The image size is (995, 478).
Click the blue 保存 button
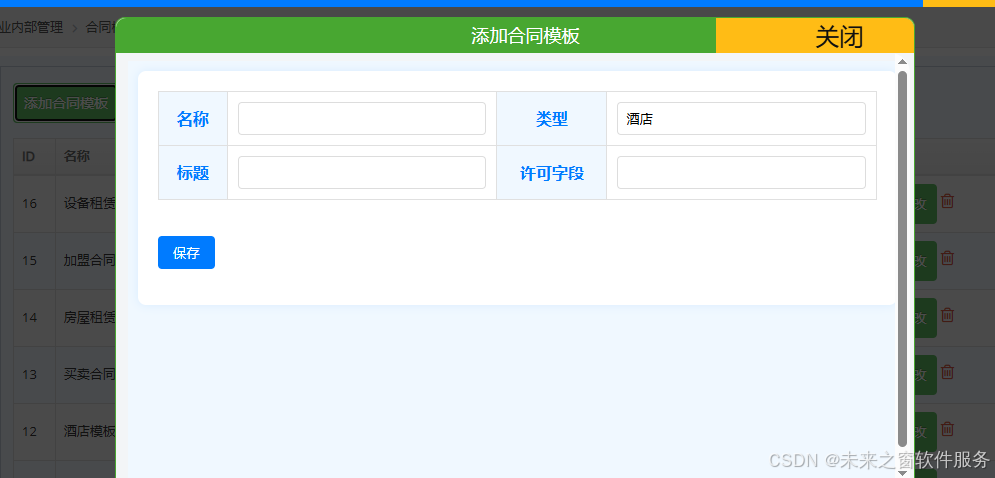[187, 253]
